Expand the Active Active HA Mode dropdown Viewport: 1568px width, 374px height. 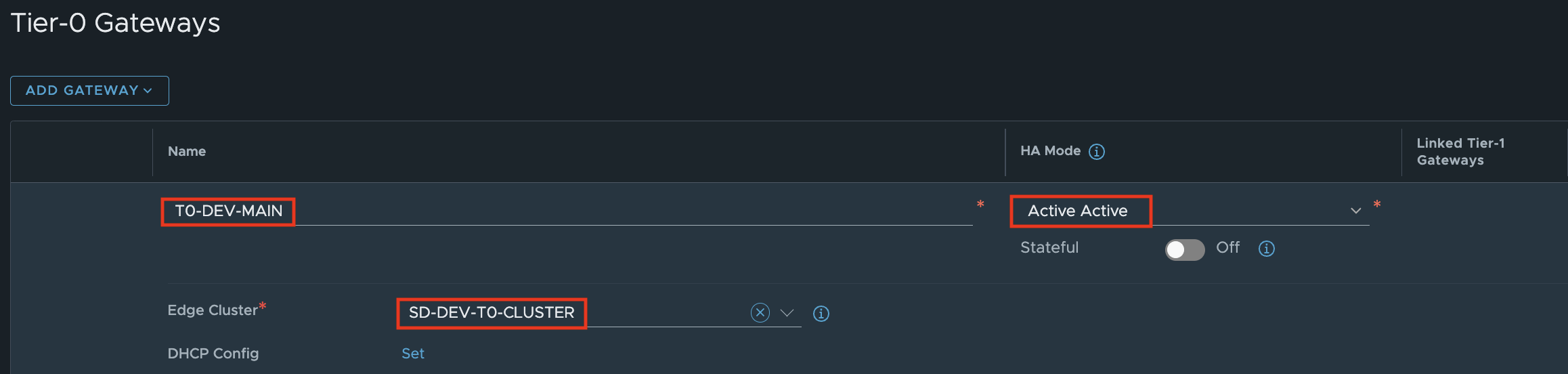pyautogui.click(x=1078, y=211)
